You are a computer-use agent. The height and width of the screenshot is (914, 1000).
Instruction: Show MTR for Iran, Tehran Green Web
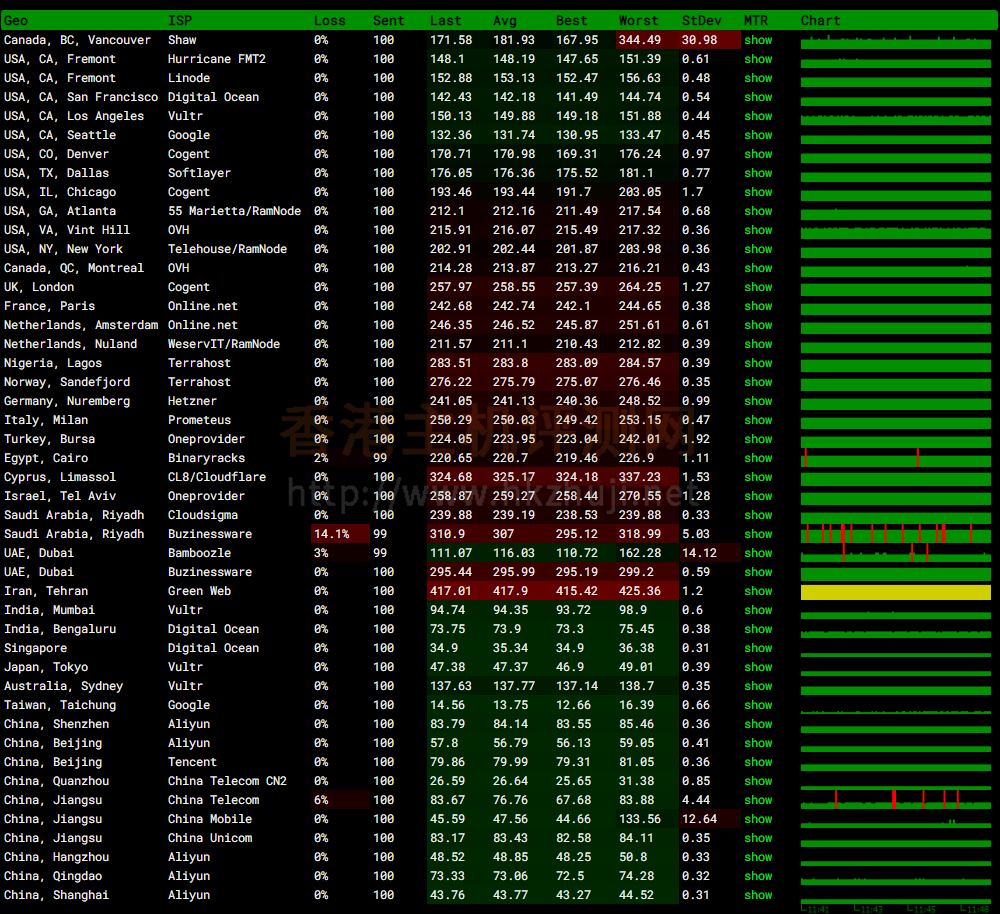click(x=758, y=591)
